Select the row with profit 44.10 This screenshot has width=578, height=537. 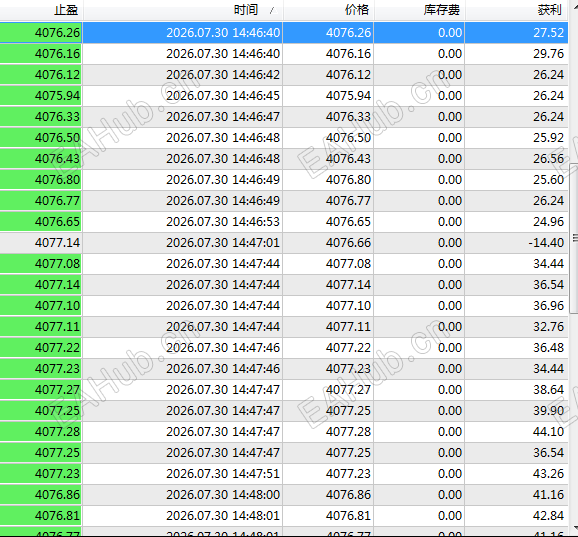(x=284, y=431)
